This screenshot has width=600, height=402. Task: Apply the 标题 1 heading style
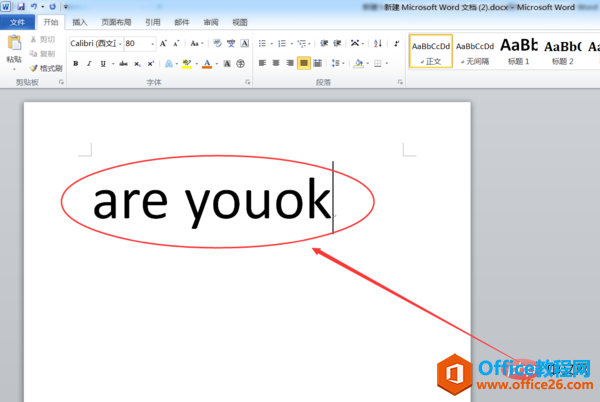coord(519,50)
